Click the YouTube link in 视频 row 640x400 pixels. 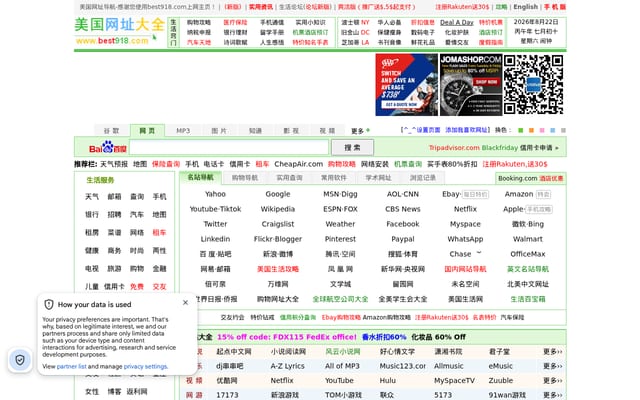point(339,380)
